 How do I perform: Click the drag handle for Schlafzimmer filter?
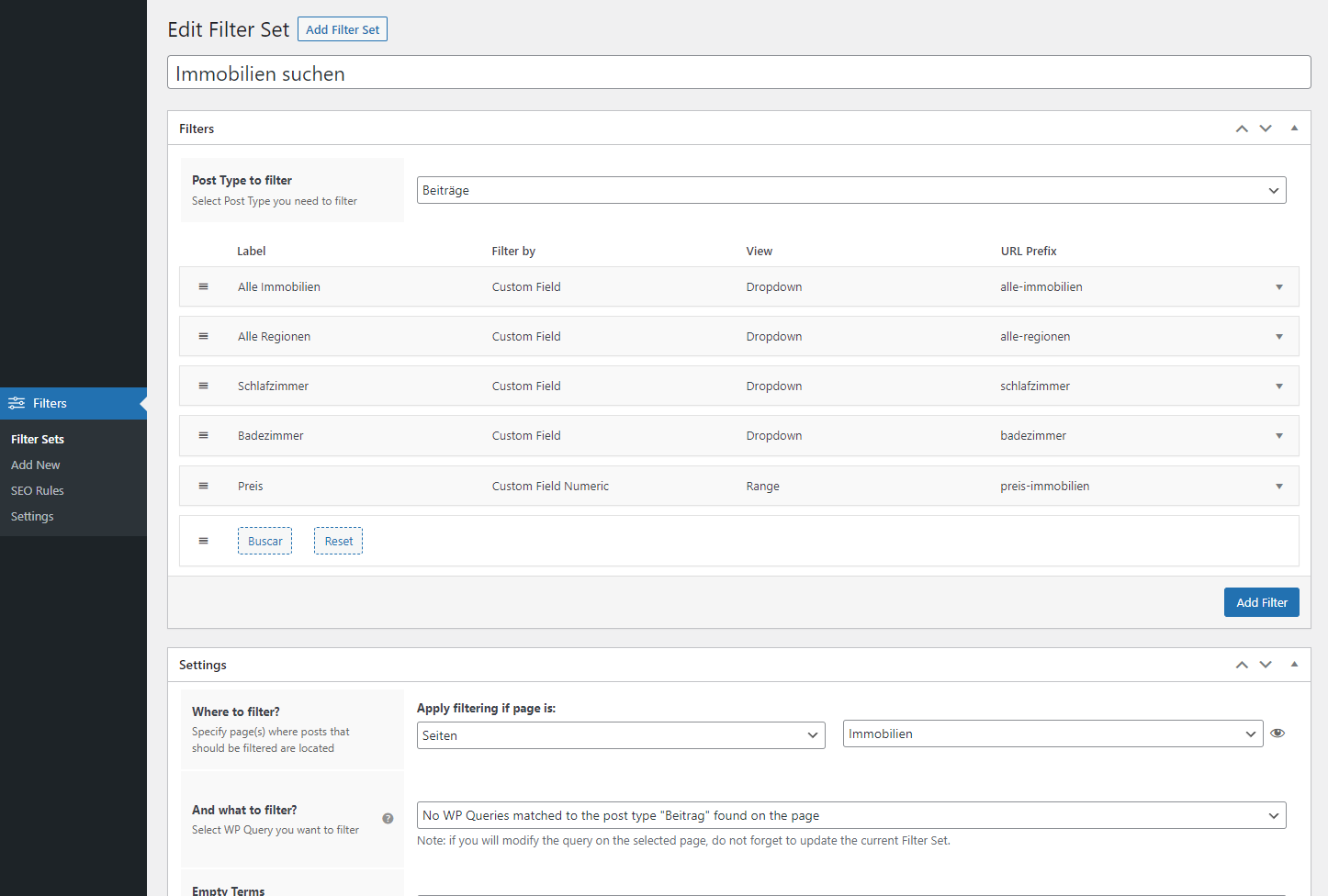203,386
